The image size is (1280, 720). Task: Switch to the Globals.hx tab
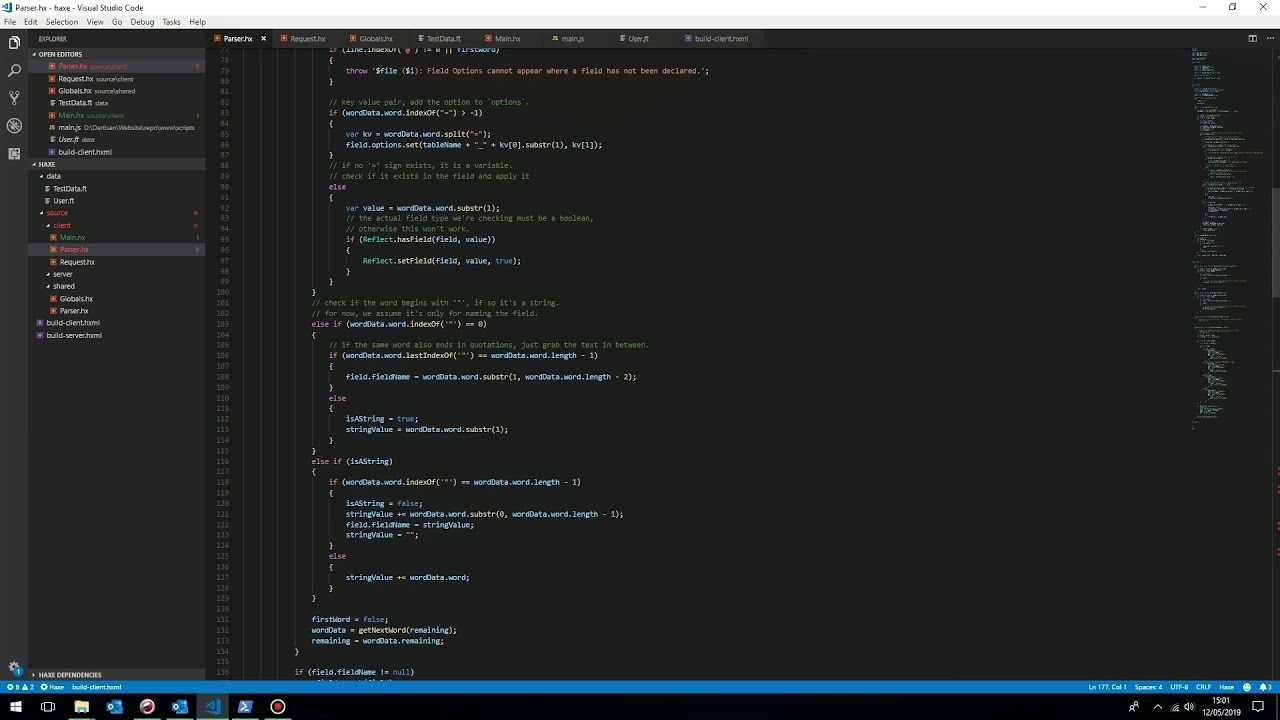[x=376, y=39]
